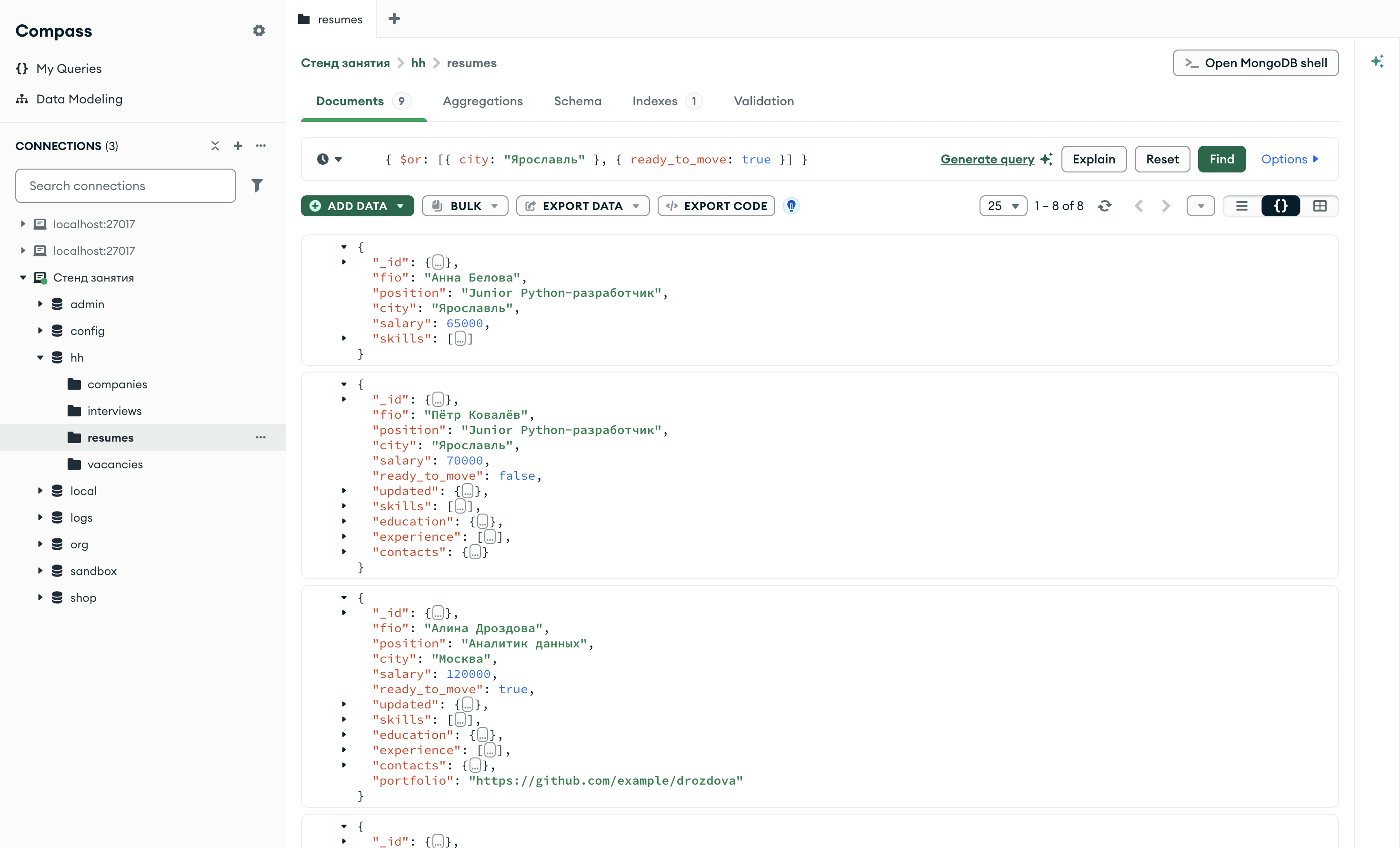Switch to JSON view
Image resolution: width=1400 pixels, height=848 pixels.
tap(1280, 206)
